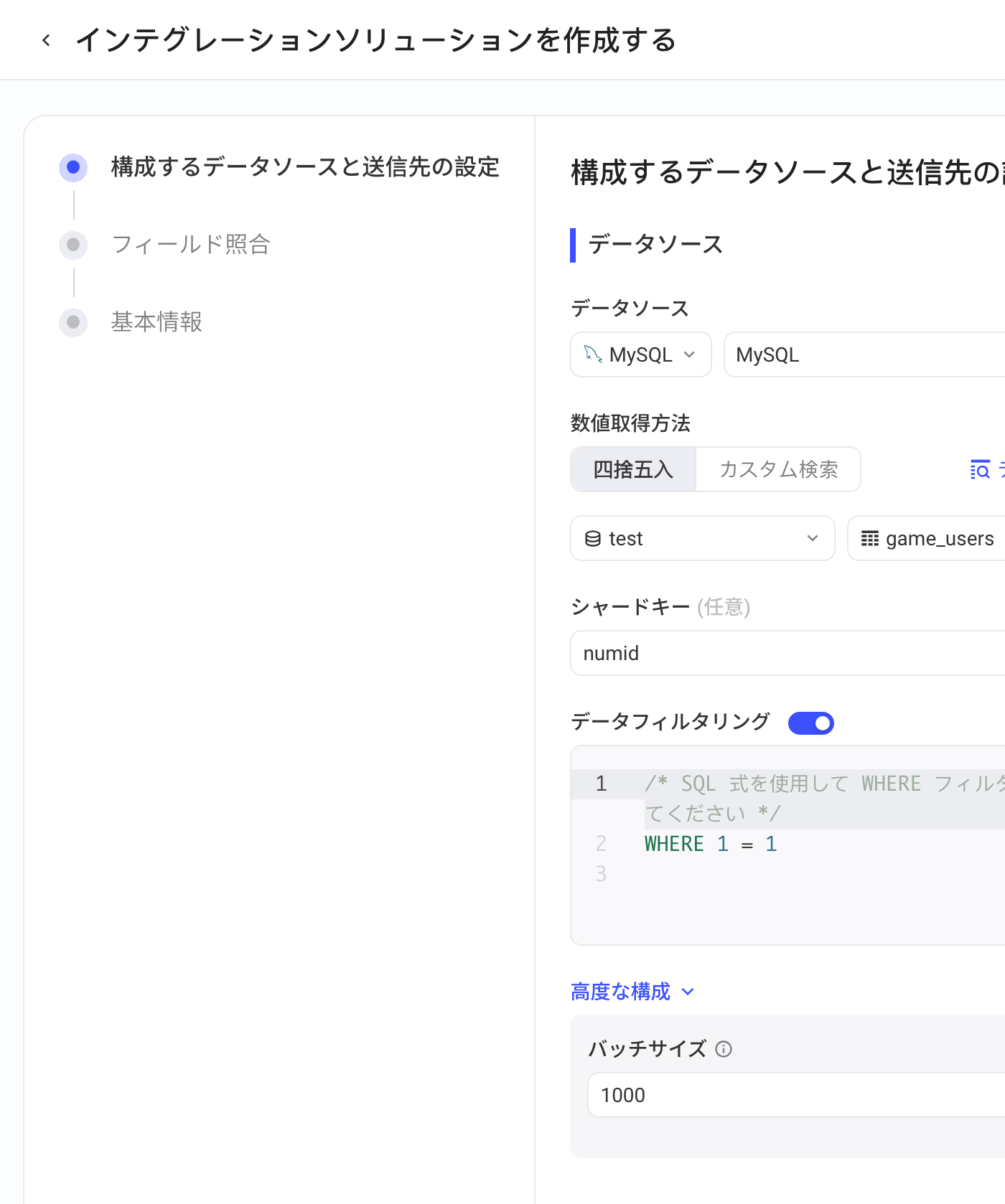
Task: Click the back arrow beside the page title
Action: pos(47,40)
